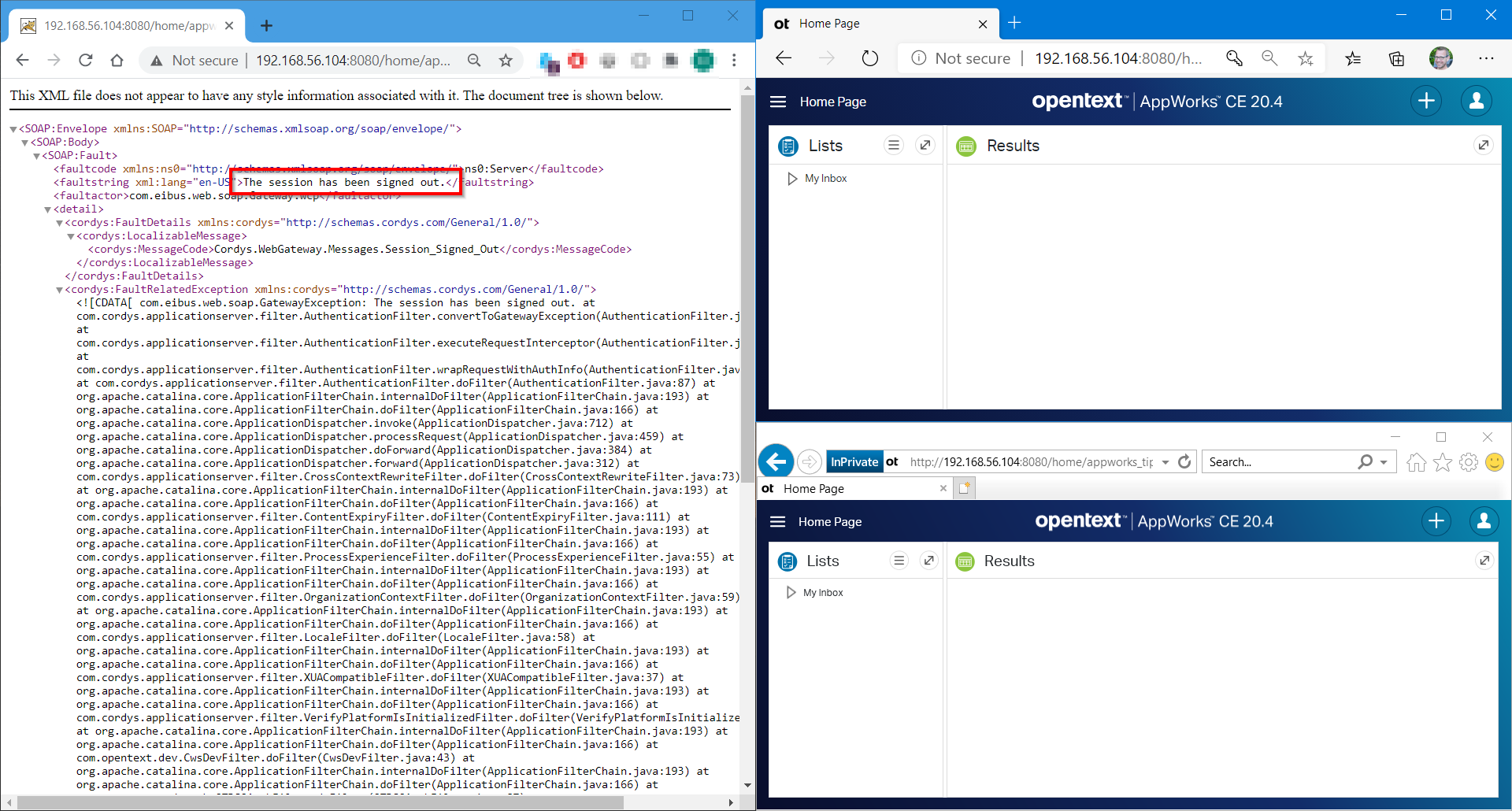
Task: Maximize Lists panel in Internet Explorer AppWorks
Action: coord(929,561)
